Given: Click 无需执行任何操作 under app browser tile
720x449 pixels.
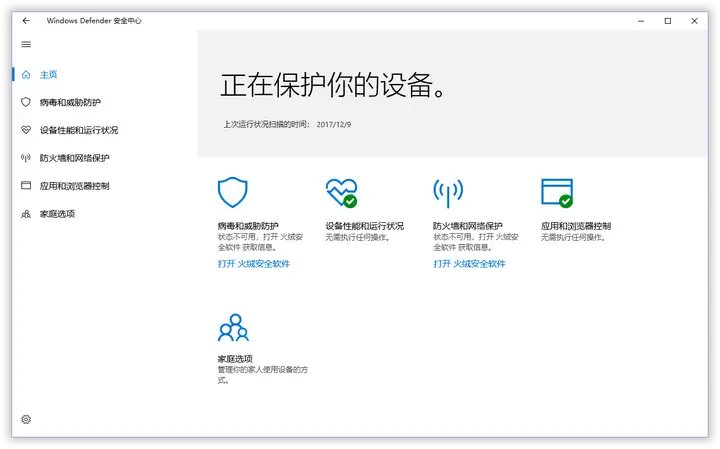Looking at the screenshot, I should (x=574, y=237).
